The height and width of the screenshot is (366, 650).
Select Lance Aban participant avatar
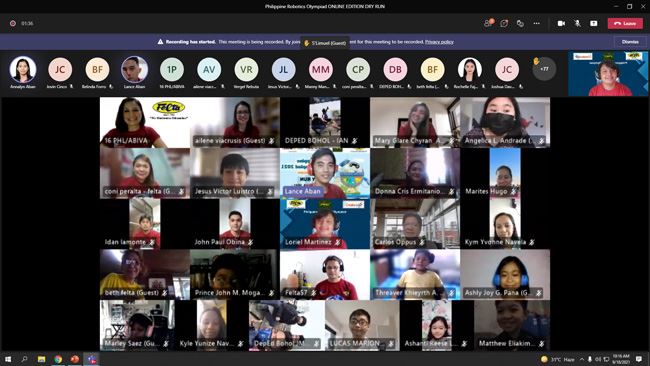pyautogui.click(x=134, y=69)
